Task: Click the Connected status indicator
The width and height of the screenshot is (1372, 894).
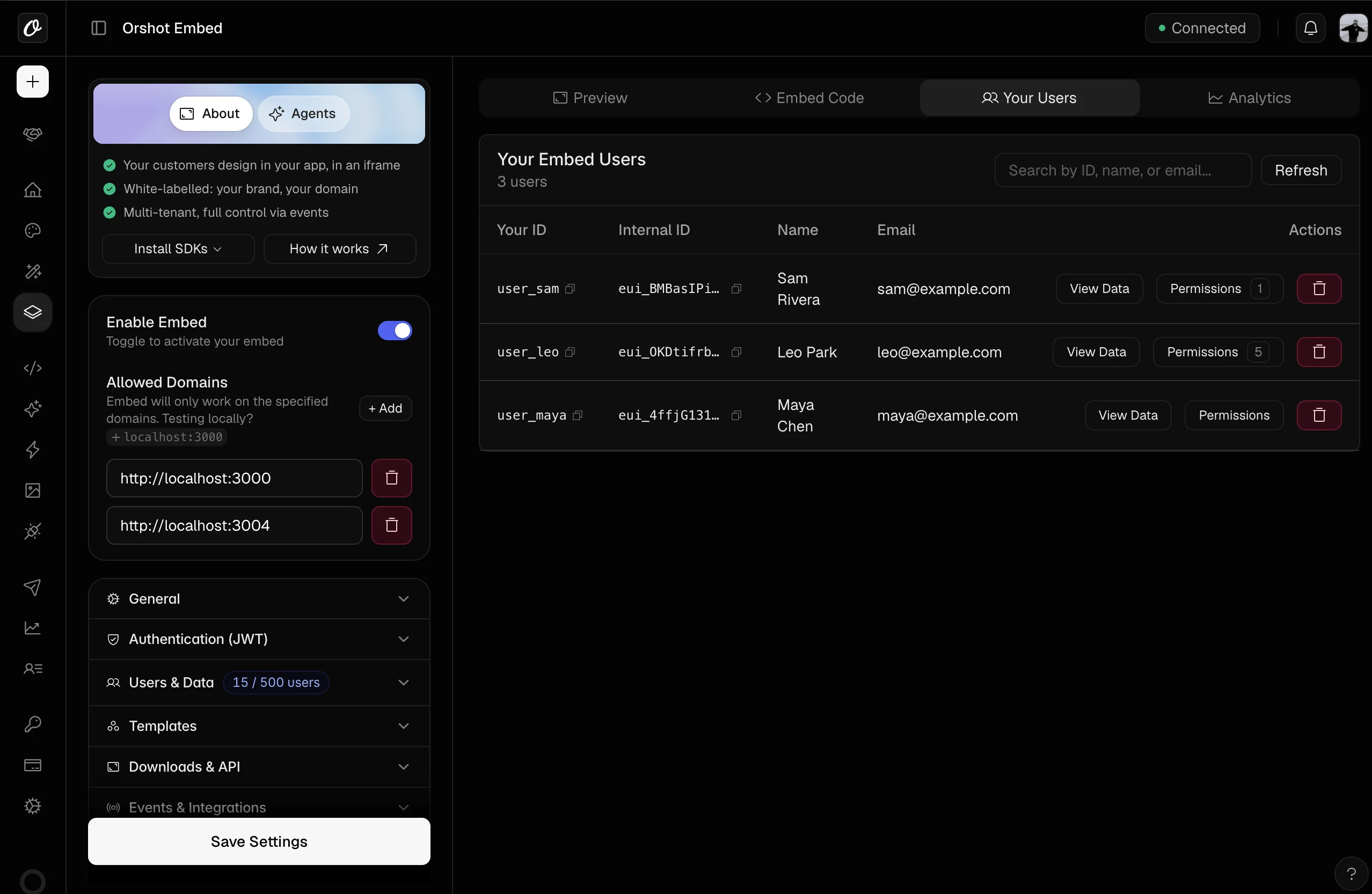Action: [x=1202, y=28]
